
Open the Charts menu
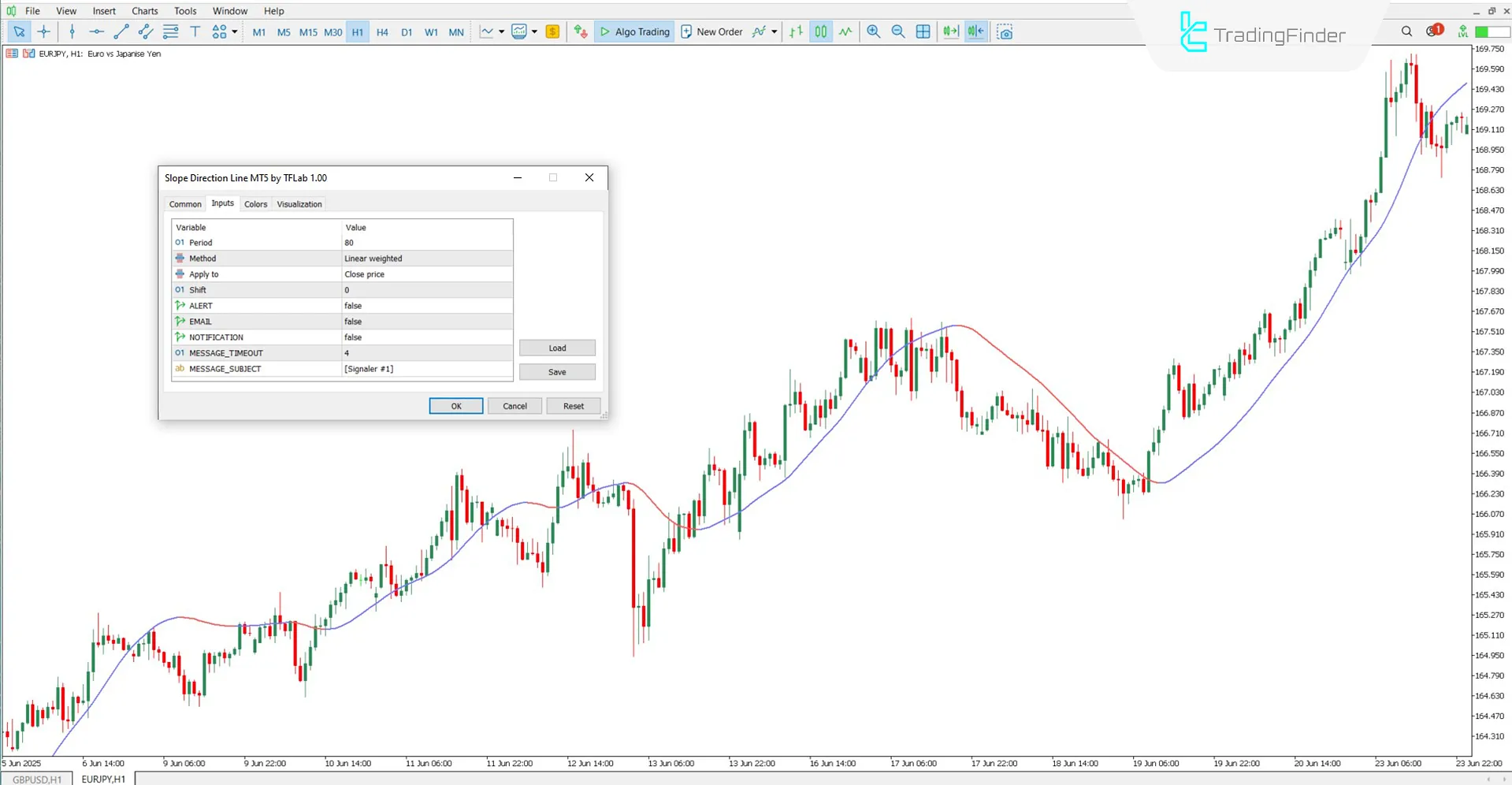pyautogui.click(x=144, y=10)
